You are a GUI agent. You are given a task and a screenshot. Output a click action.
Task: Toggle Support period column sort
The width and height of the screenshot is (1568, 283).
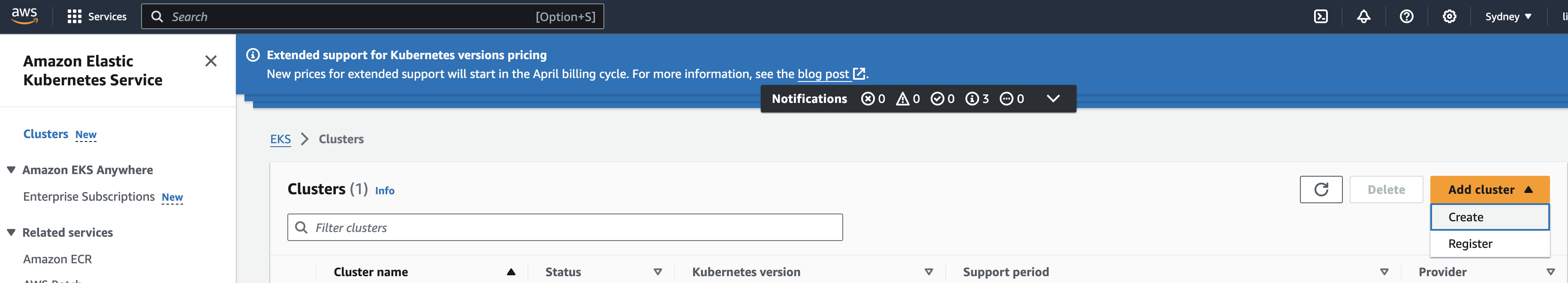[x=1384, y=272]
